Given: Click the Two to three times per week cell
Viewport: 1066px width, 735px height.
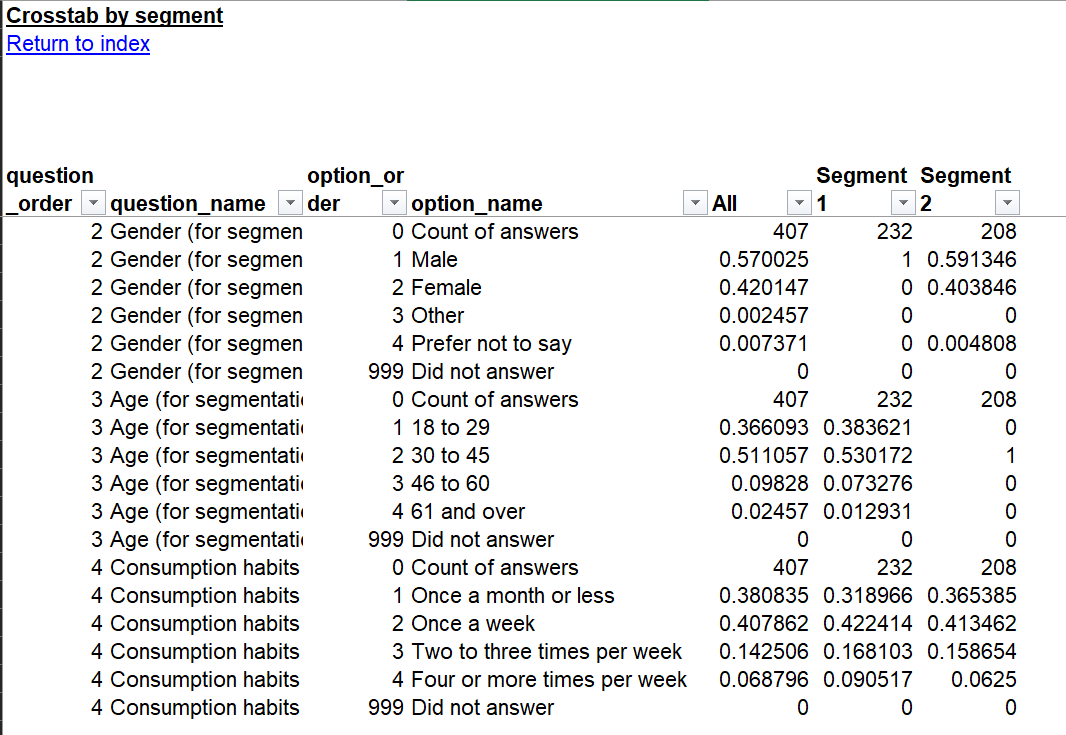Looking at the screenshot, I should click(546, 652).
